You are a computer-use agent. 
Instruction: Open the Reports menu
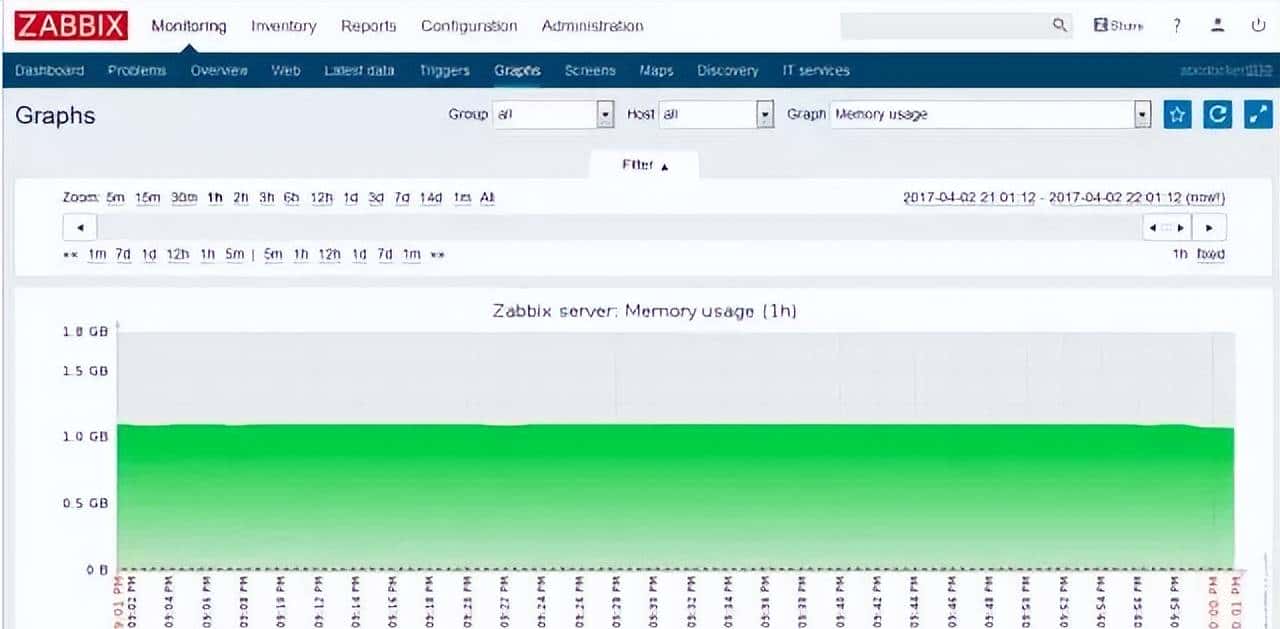pyautogui.click(x=368, y=26)
